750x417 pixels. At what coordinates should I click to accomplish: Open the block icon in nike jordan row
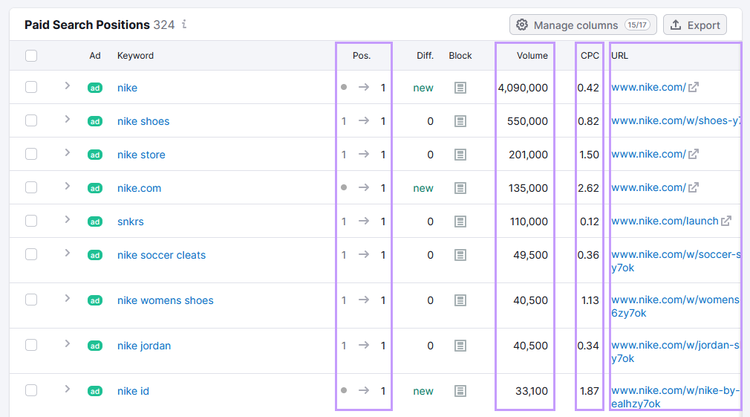[x=460, y=345]
